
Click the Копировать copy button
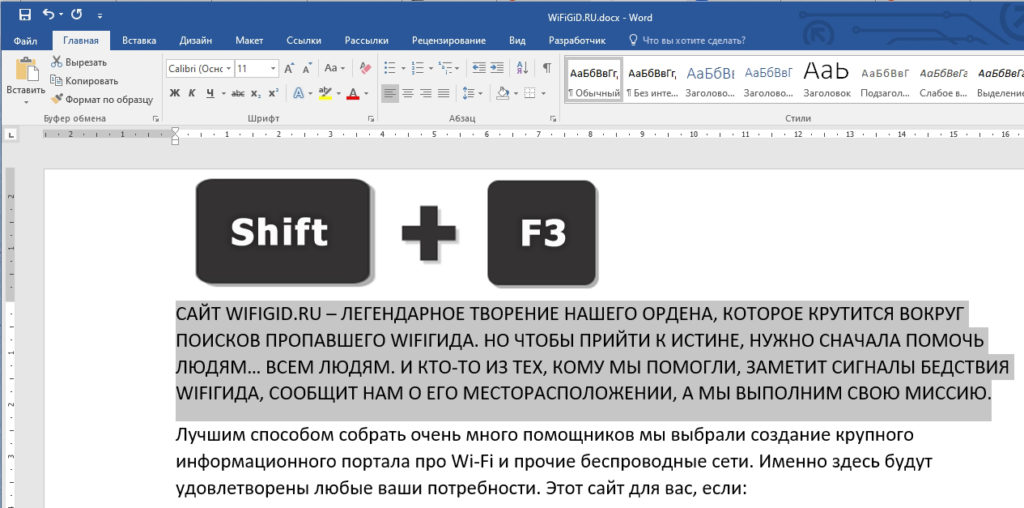pos(85,81)
